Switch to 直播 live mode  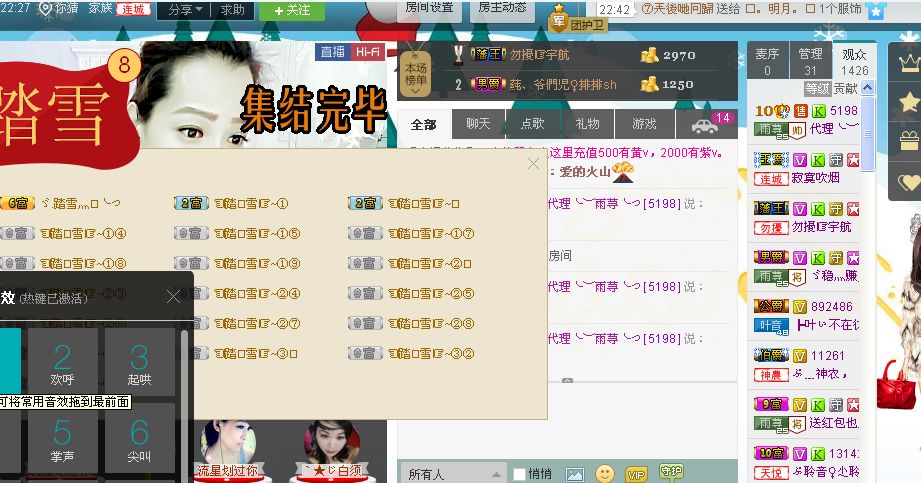coord(333,52)
